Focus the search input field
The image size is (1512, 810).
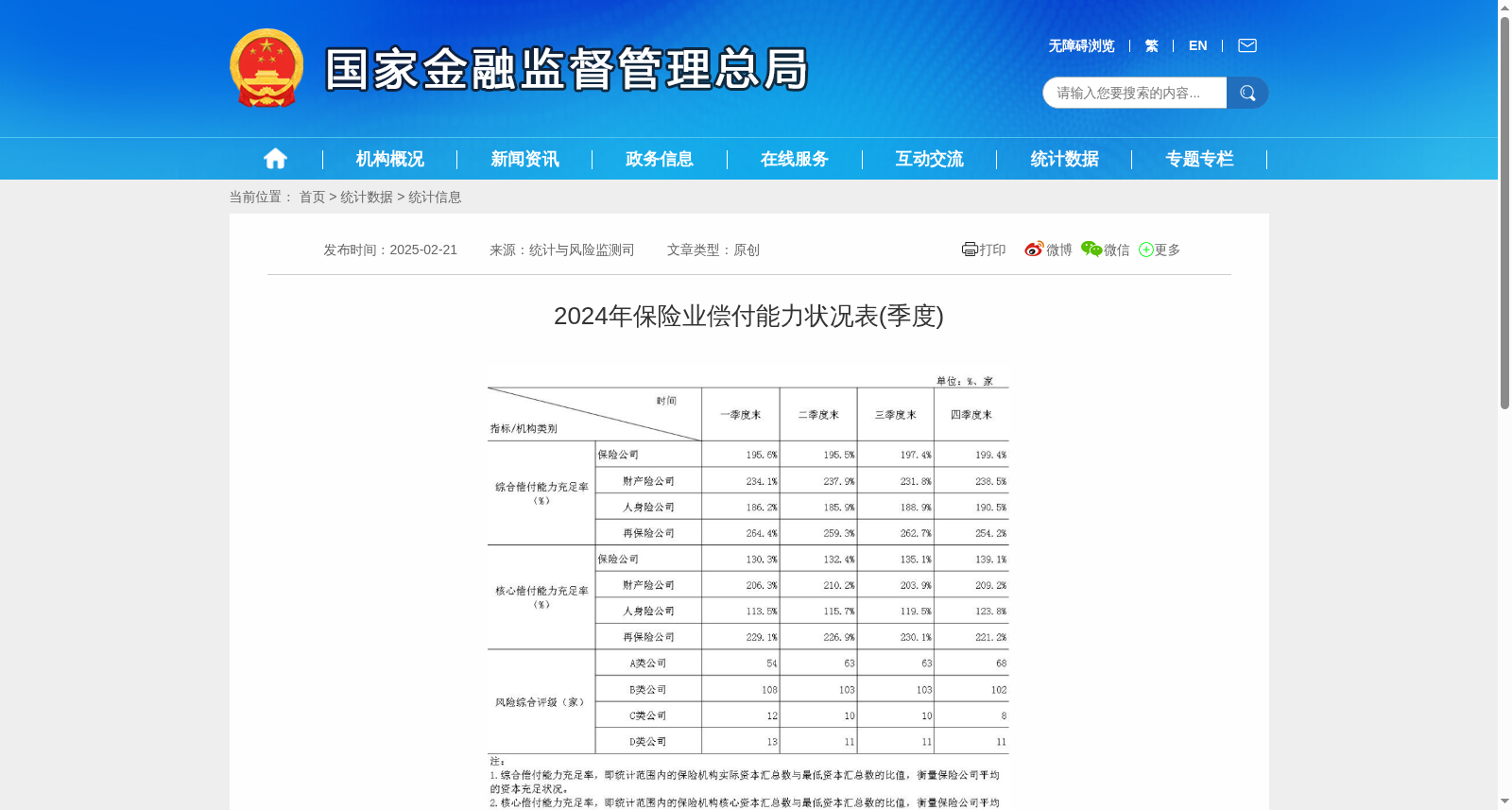(1135, 93)
